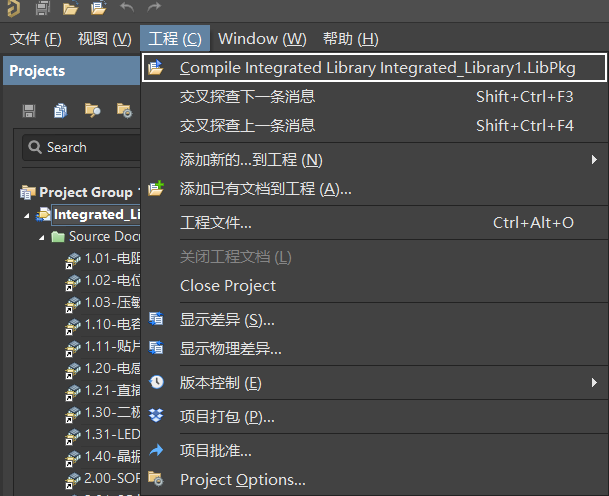
Task: Select 显示差异 (S)... menu entry
Action: [374, 320]
